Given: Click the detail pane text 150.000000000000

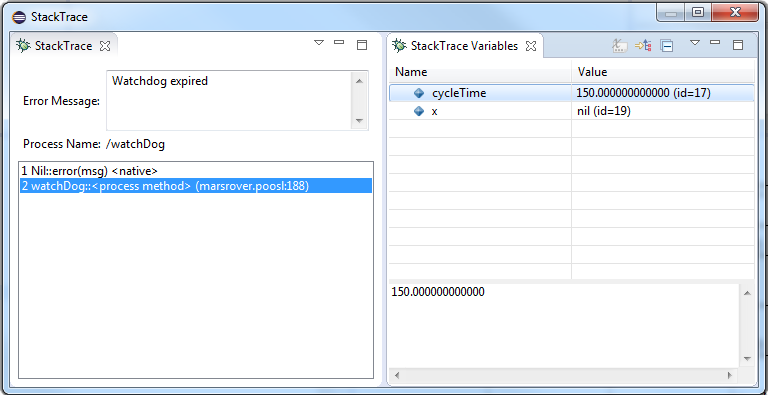Looking at the screenshot, I should pos(438,292).
